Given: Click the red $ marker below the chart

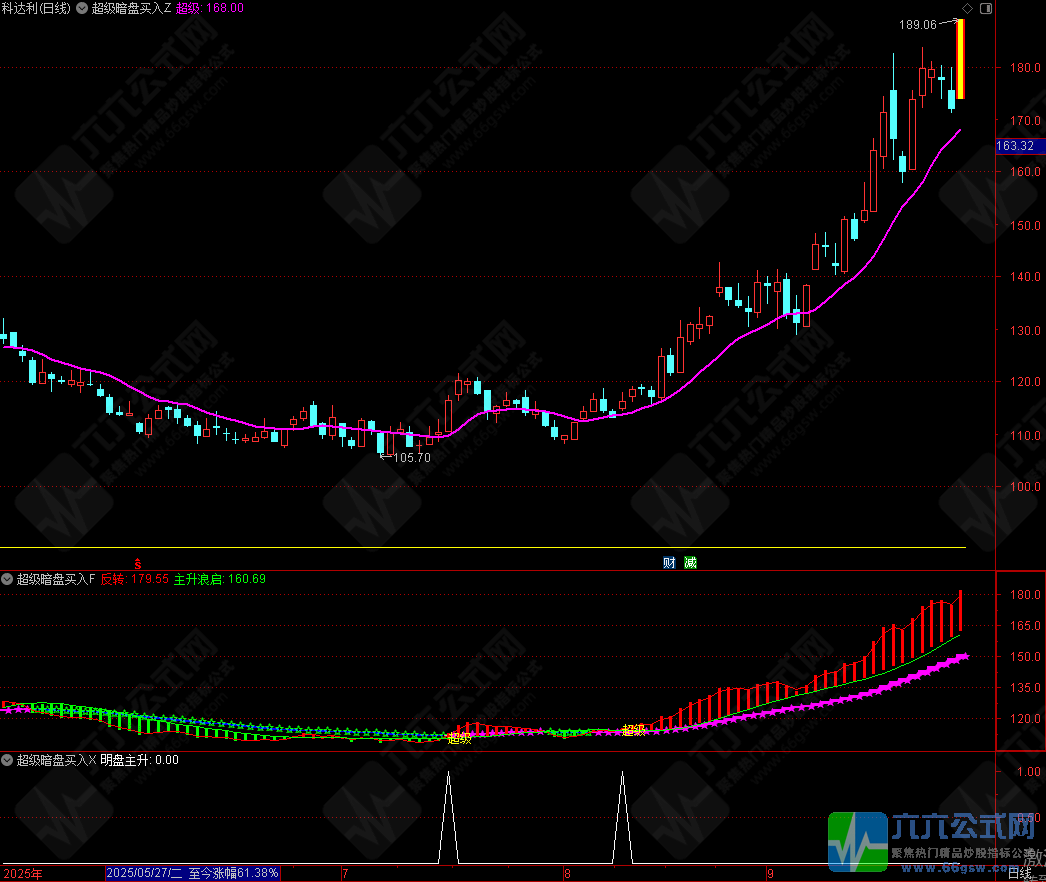Looking at the screenshot, I should pos(138,563).
